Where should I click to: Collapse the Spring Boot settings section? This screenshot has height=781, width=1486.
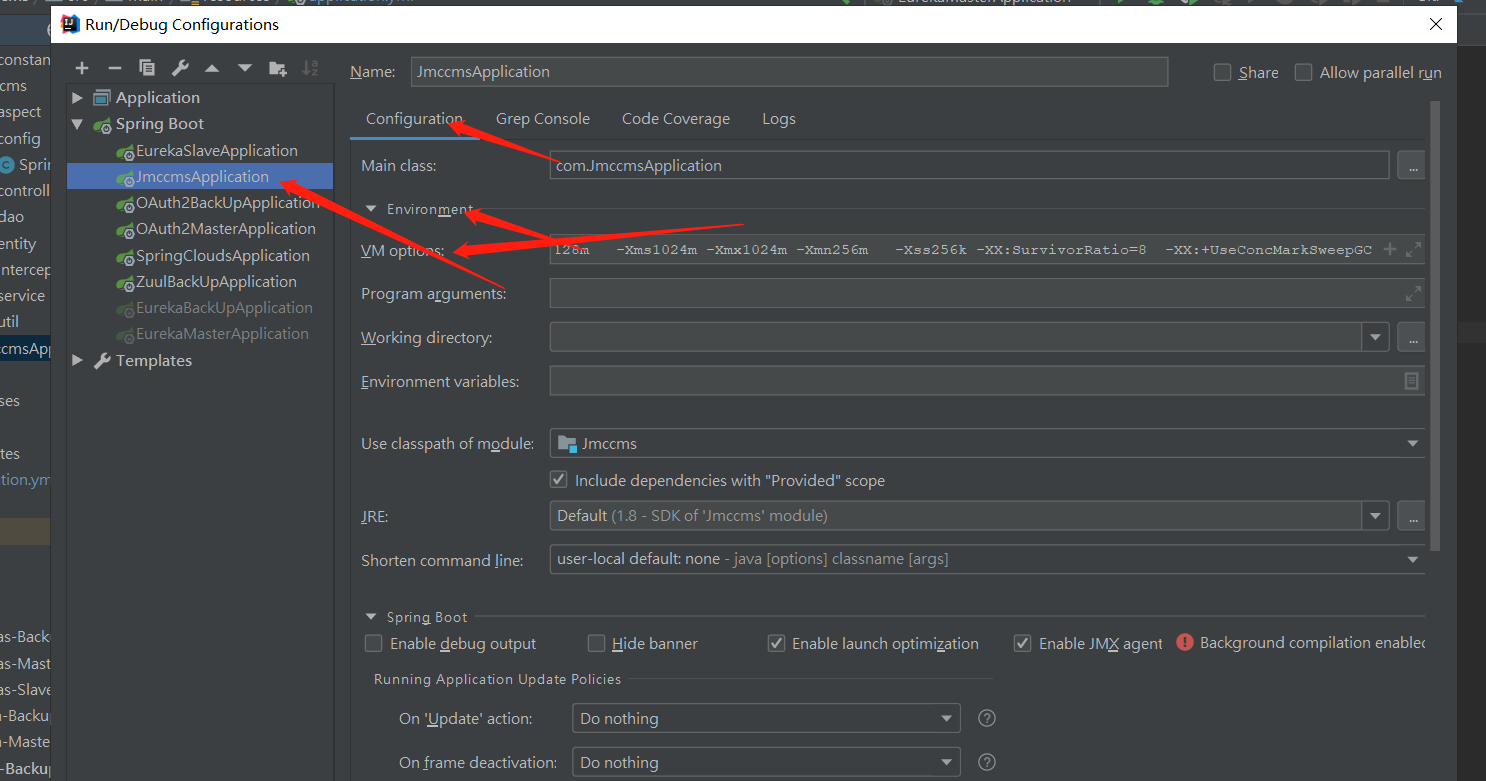click(371, 618)
